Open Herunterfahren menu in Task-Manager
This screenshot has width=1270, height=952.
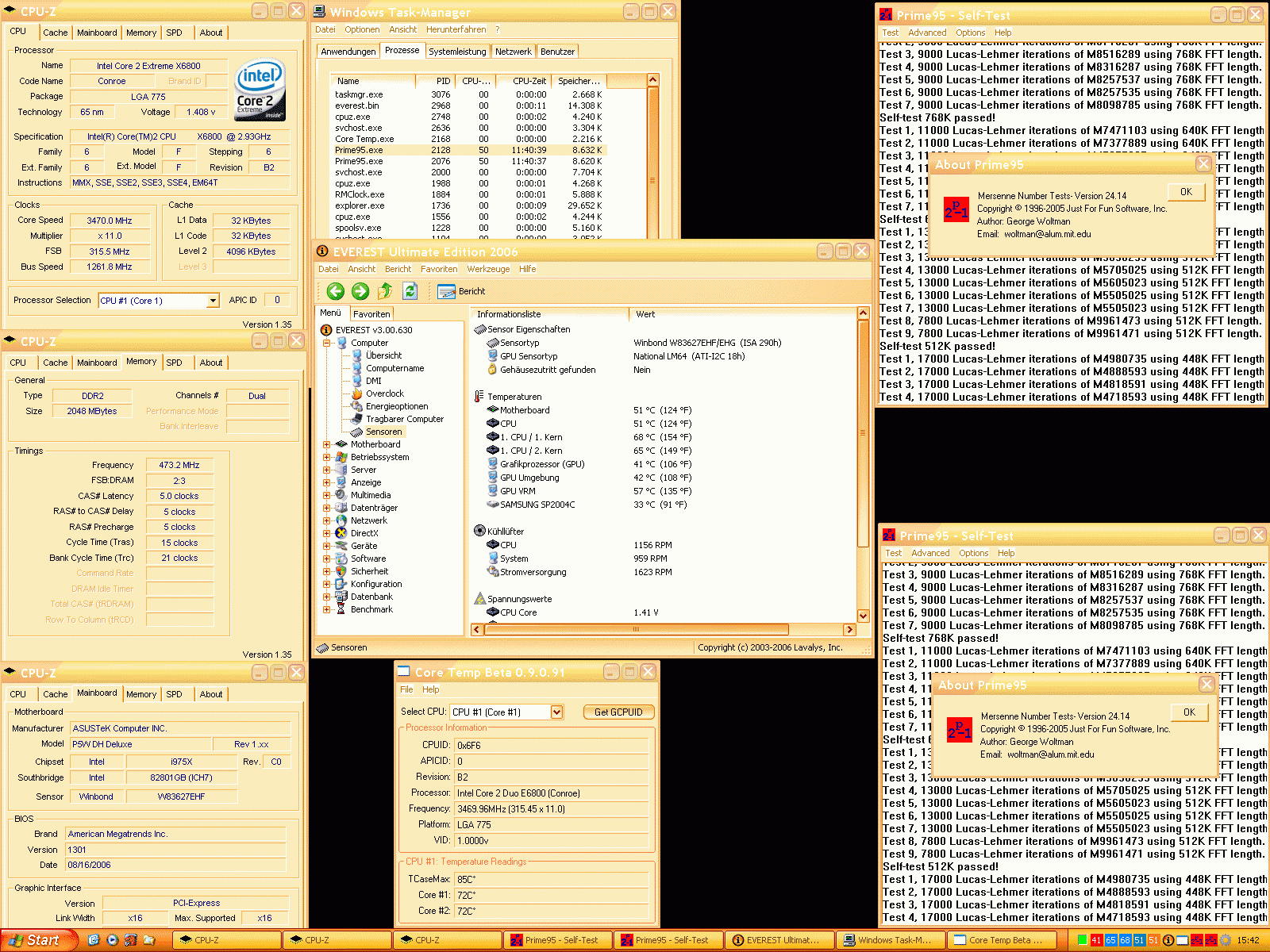(x=456, y=29)
